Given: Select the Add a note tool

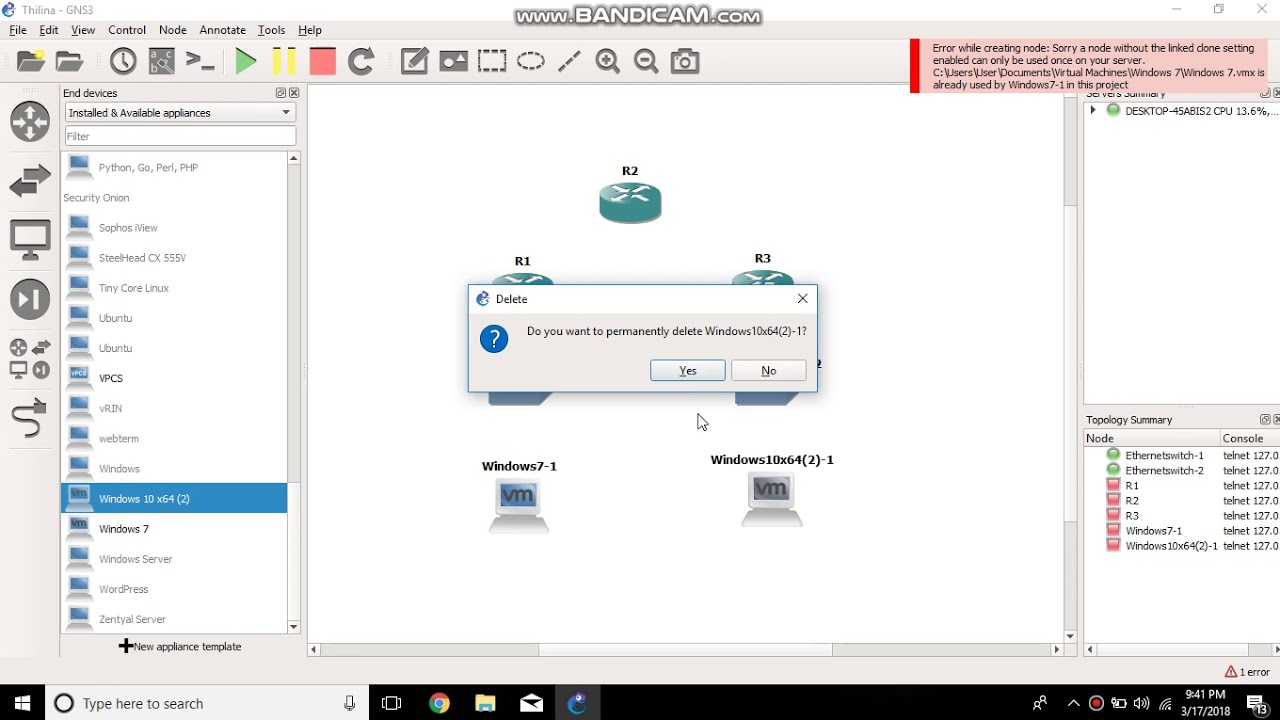Looking at the screenshot, I should click(415, 62).
